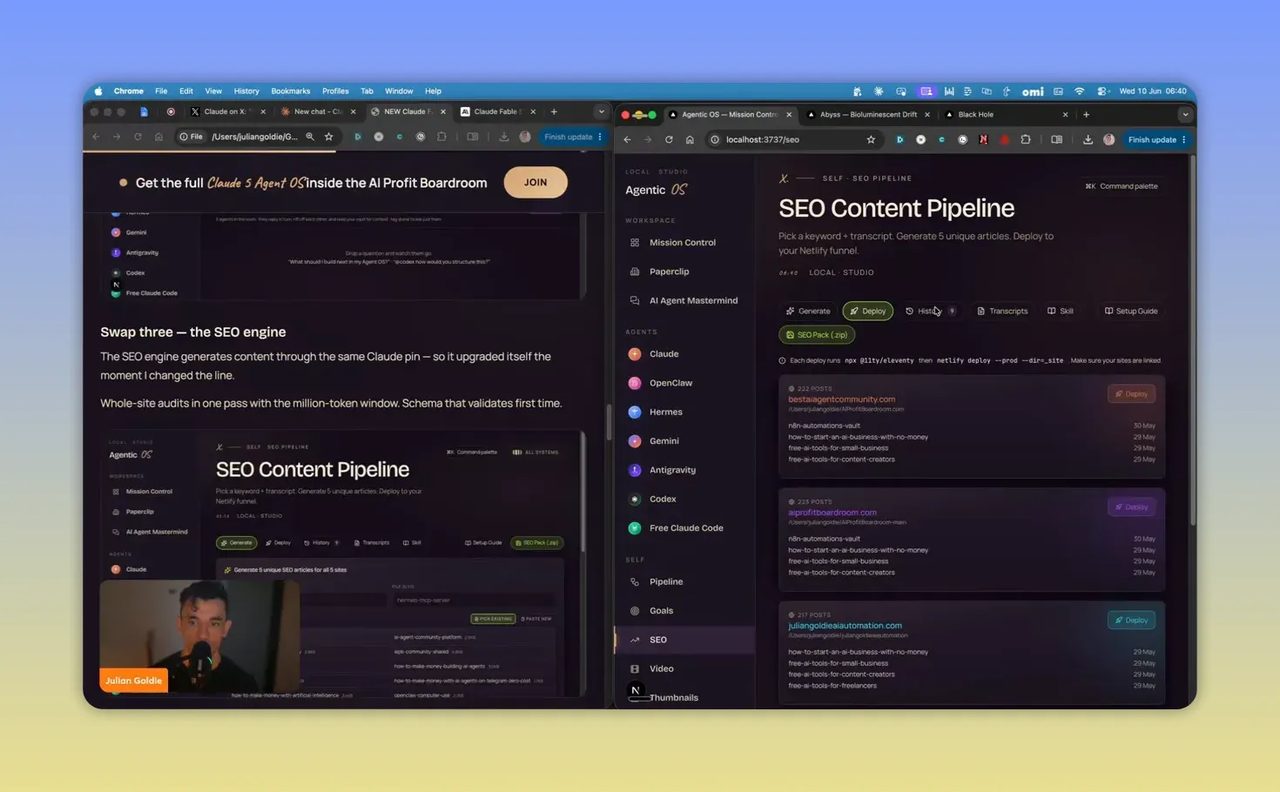The image size is (1280, 792).
Task: Click the localhost:3737/seo address bar
Action: [790, 140]
